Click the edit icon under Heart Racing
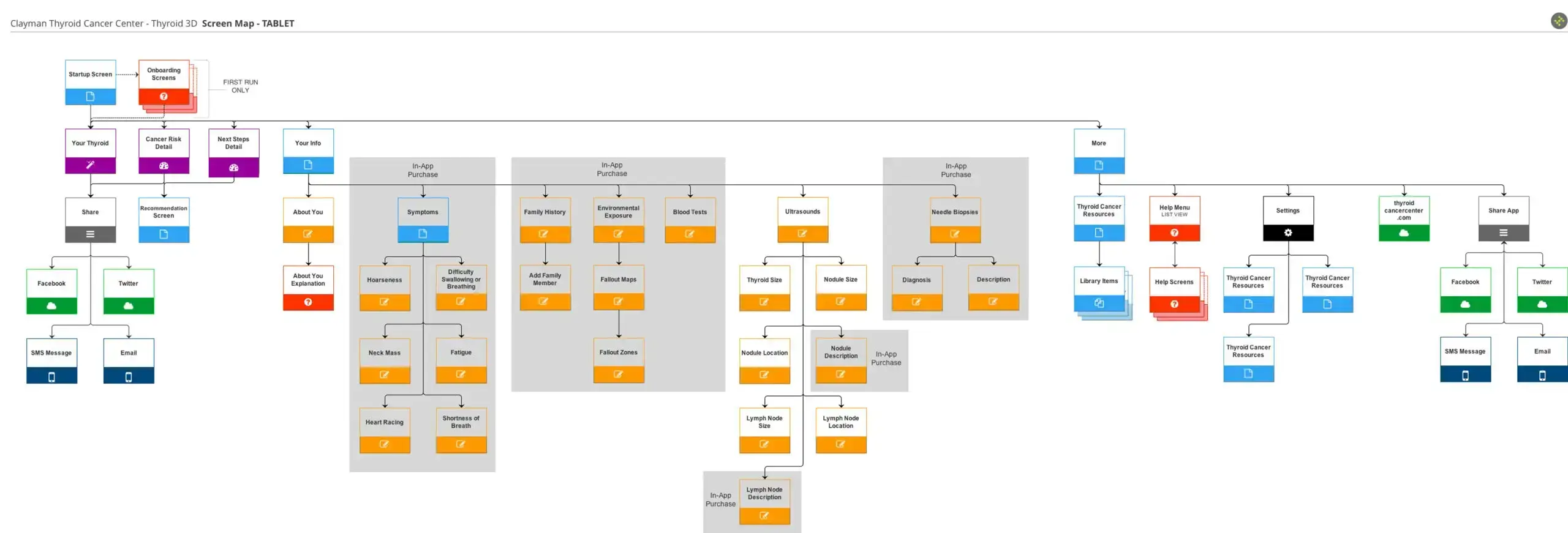This screenshot has height=533, width=1568. (x=384, y=444)
